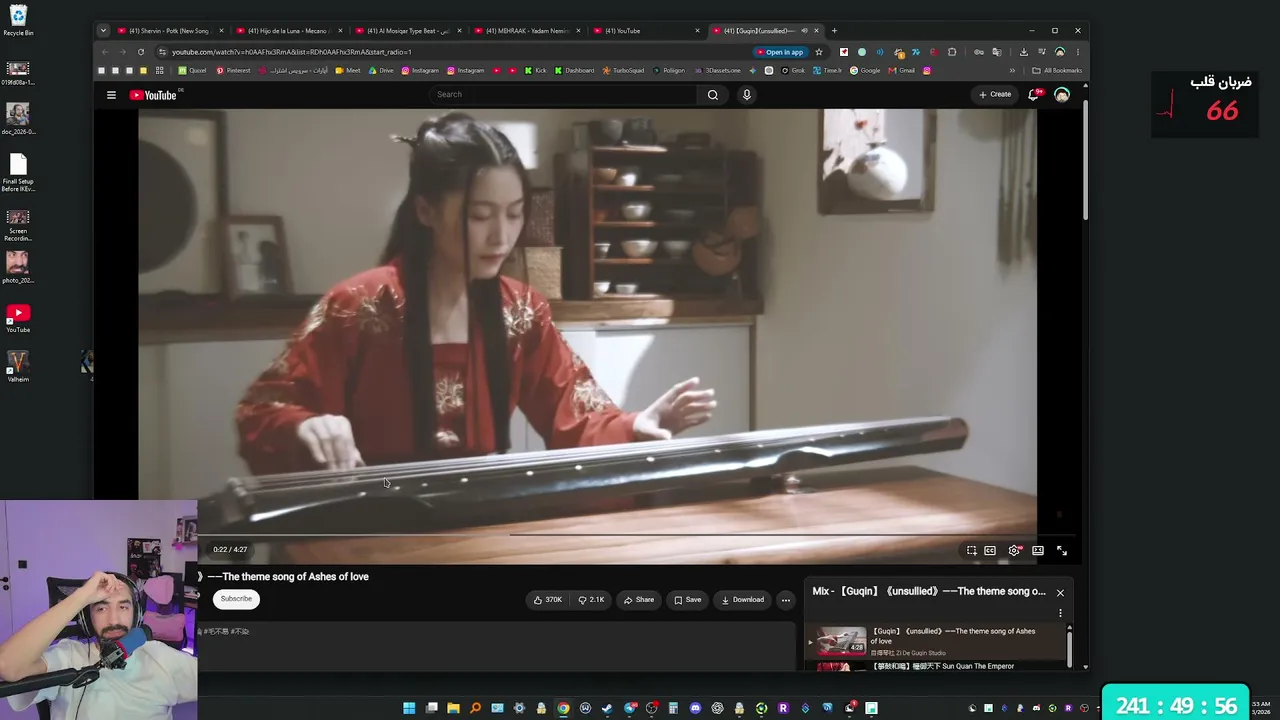The image size is (1280, 720).
Task: Click the screenshot capture icon in player controls
Action: (x=971, y=551)
